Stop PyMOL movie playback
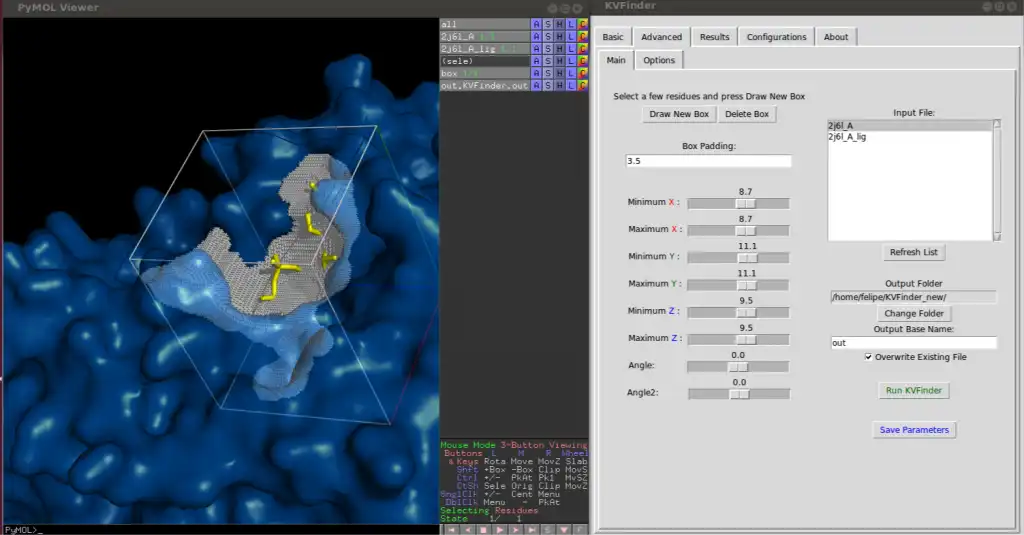The image size is (1024, 535). [483, 530]
